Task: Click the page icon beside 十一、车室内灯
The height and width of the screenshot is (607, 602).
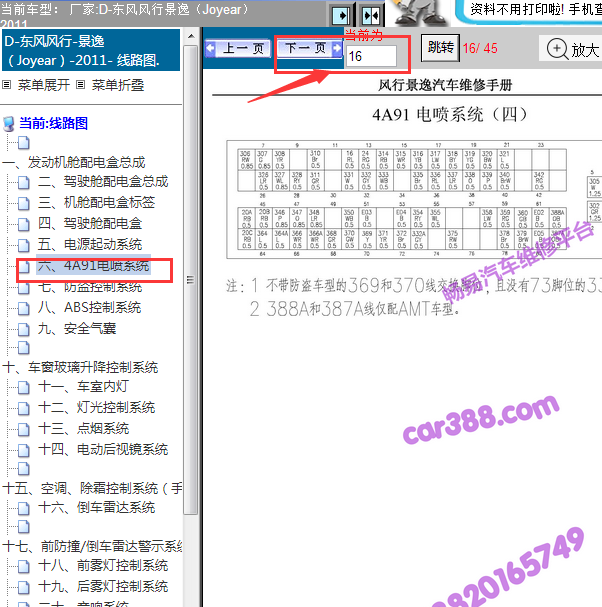Action: point(24,387)
